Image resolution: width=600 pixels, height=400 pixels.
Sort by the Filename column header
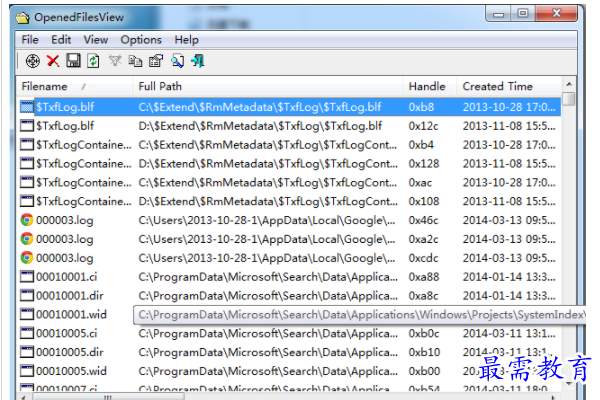pos(75,87)
